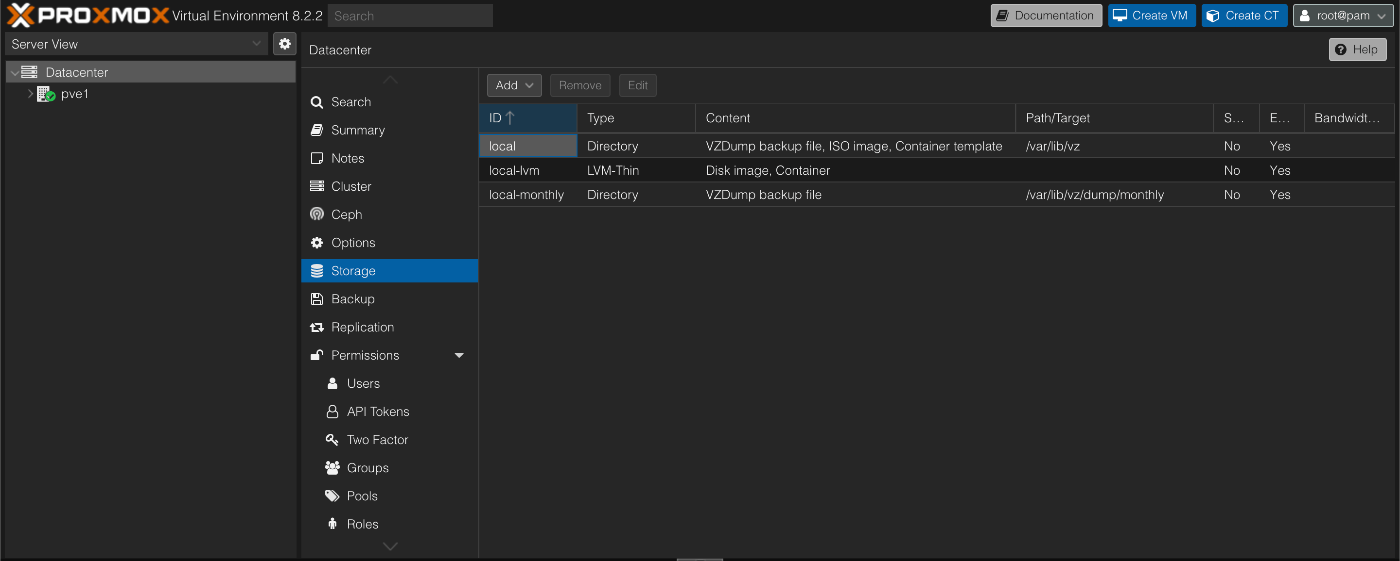Click the Create CT button
Image resolution: width=1400 pixels, height=561 pixels.
tap(1244, 16)
